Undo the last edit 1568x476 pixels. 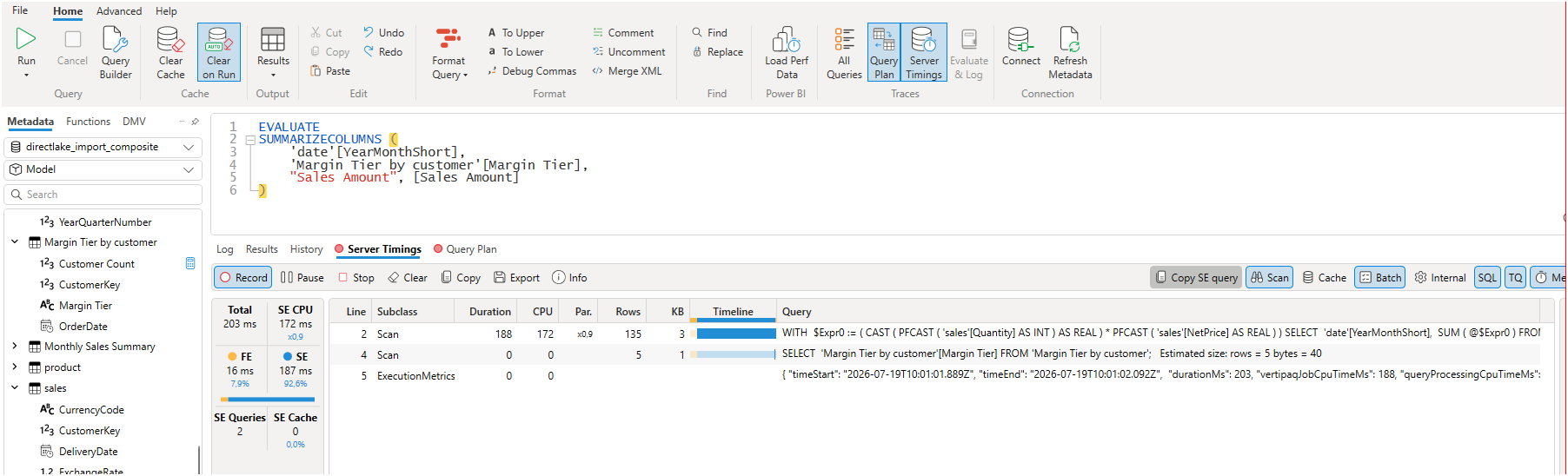point(384,33)
